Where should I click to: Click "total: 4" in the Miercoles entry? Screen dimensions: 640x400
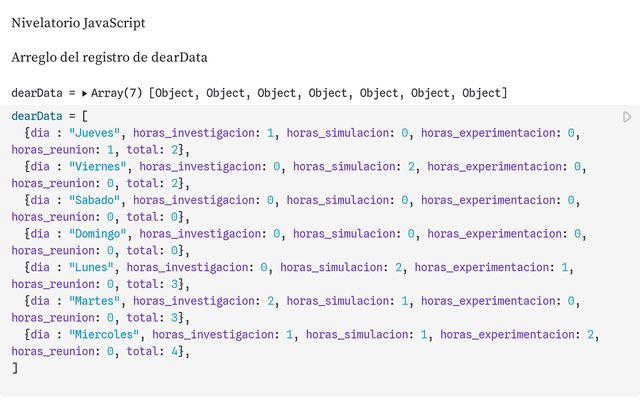(x=152, y=351)
